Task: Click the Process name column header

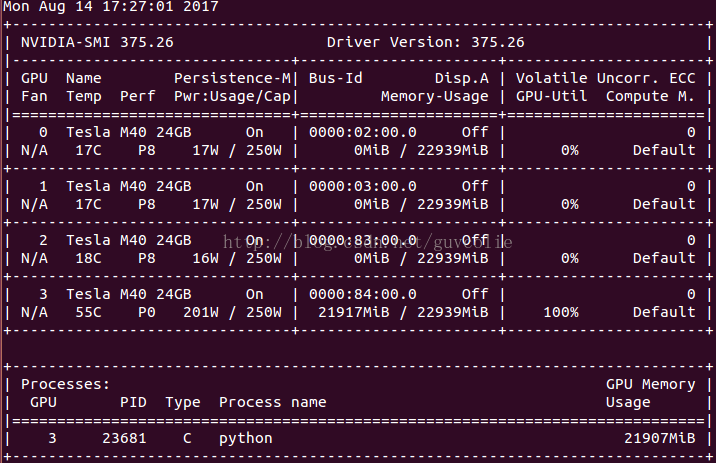Action: coord(273,402)
